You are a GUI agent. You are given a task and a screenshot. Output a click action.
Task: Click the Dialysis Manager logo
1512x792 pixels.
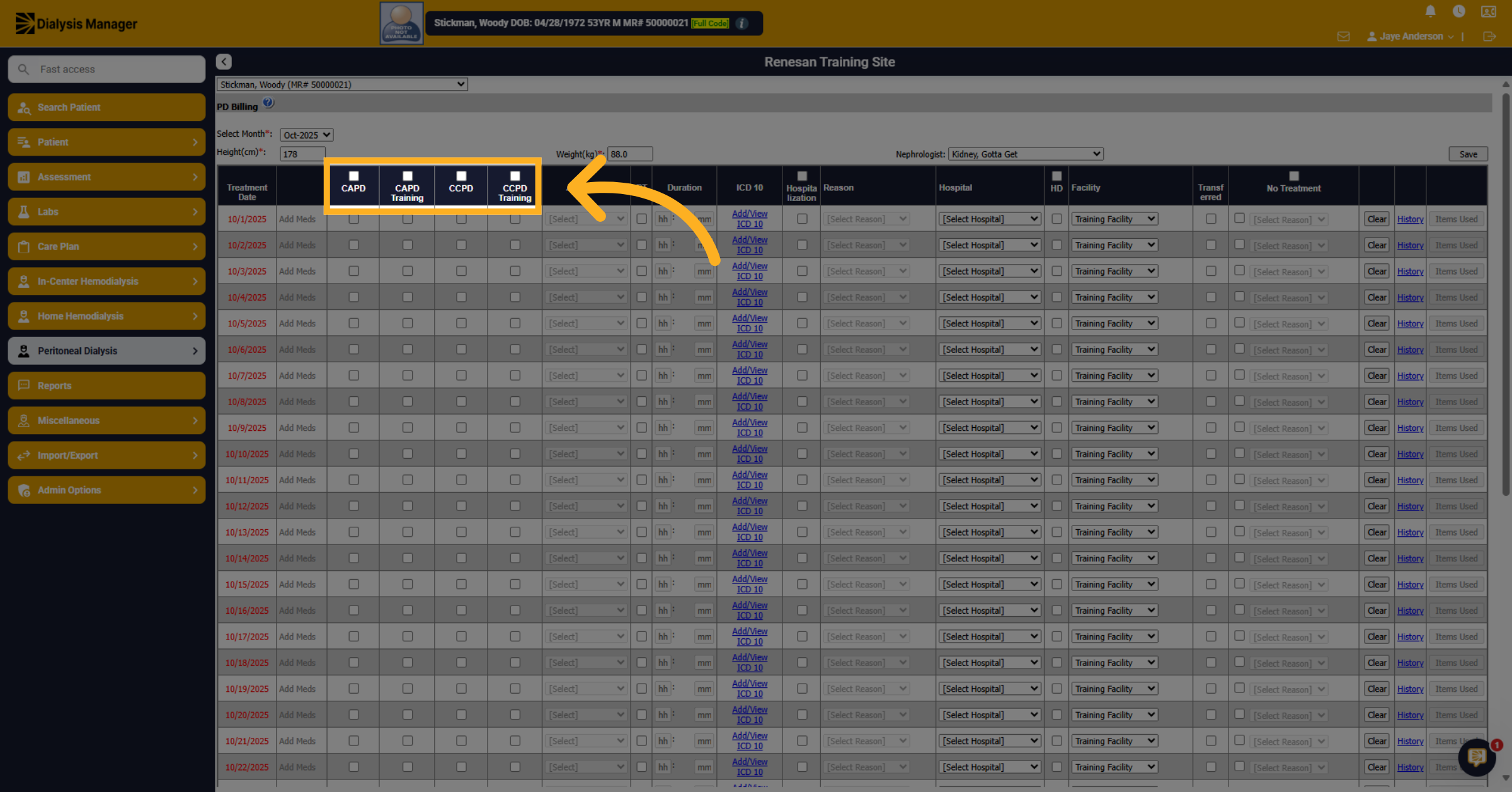click(x=76, y=23)
